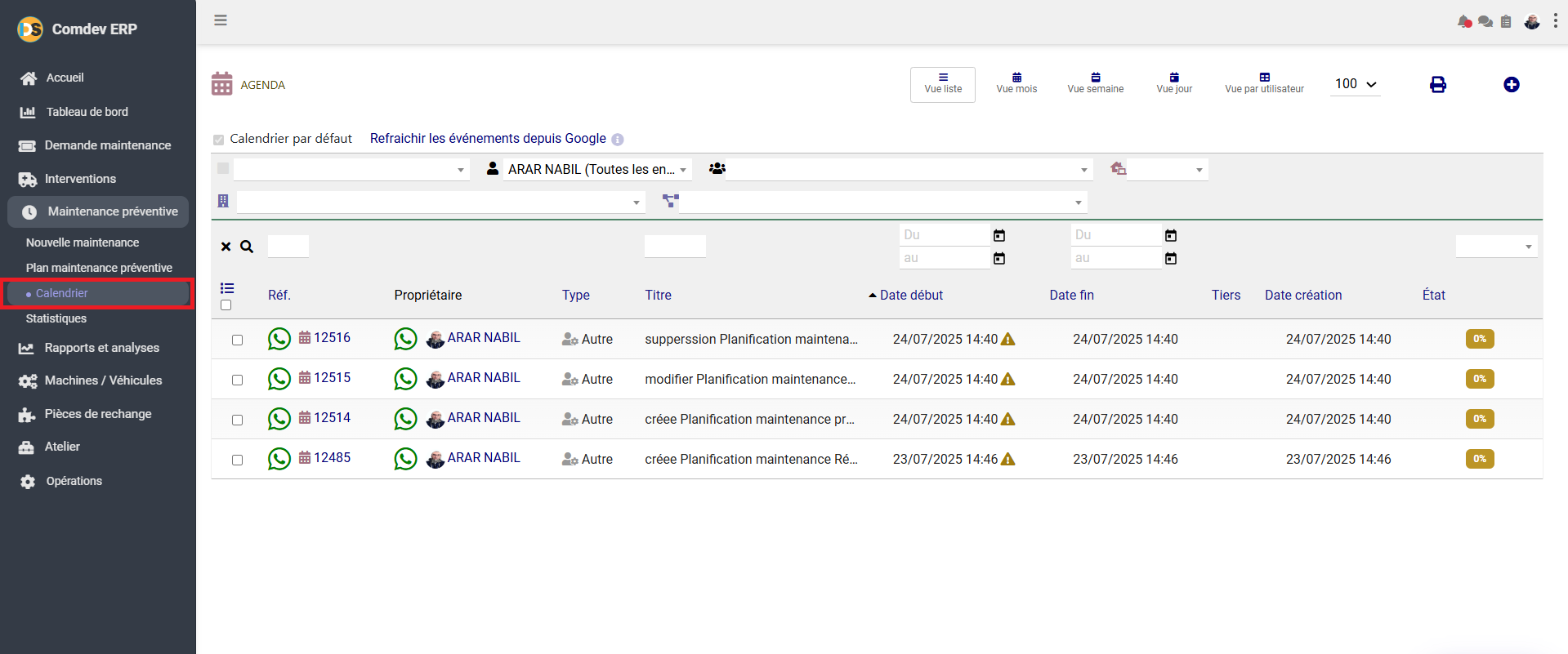Open the user avatar in top bar
This screenshot has height=654, width=1568.
(1532, 22)
